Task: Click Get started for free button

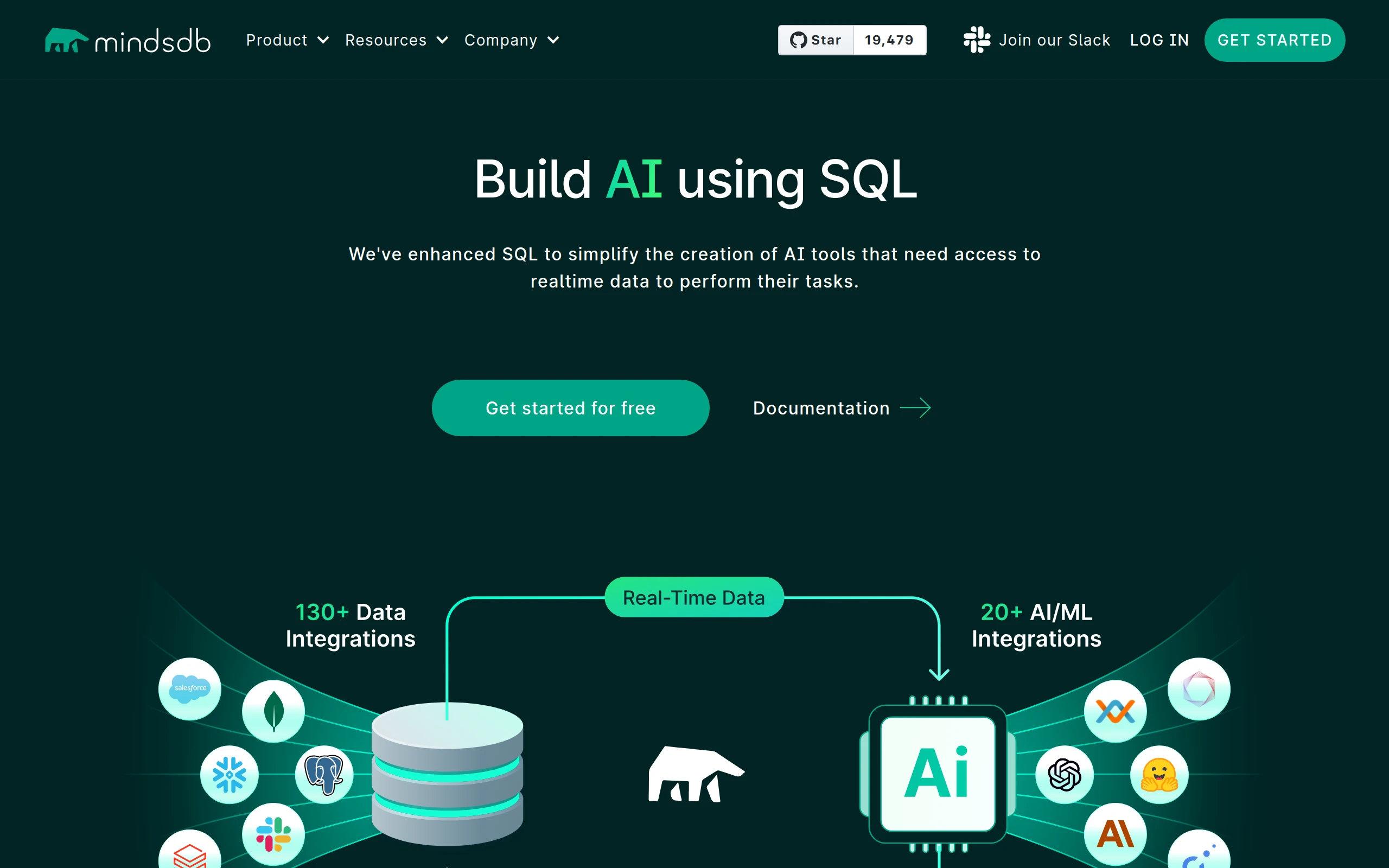Action: coord(570,407)
